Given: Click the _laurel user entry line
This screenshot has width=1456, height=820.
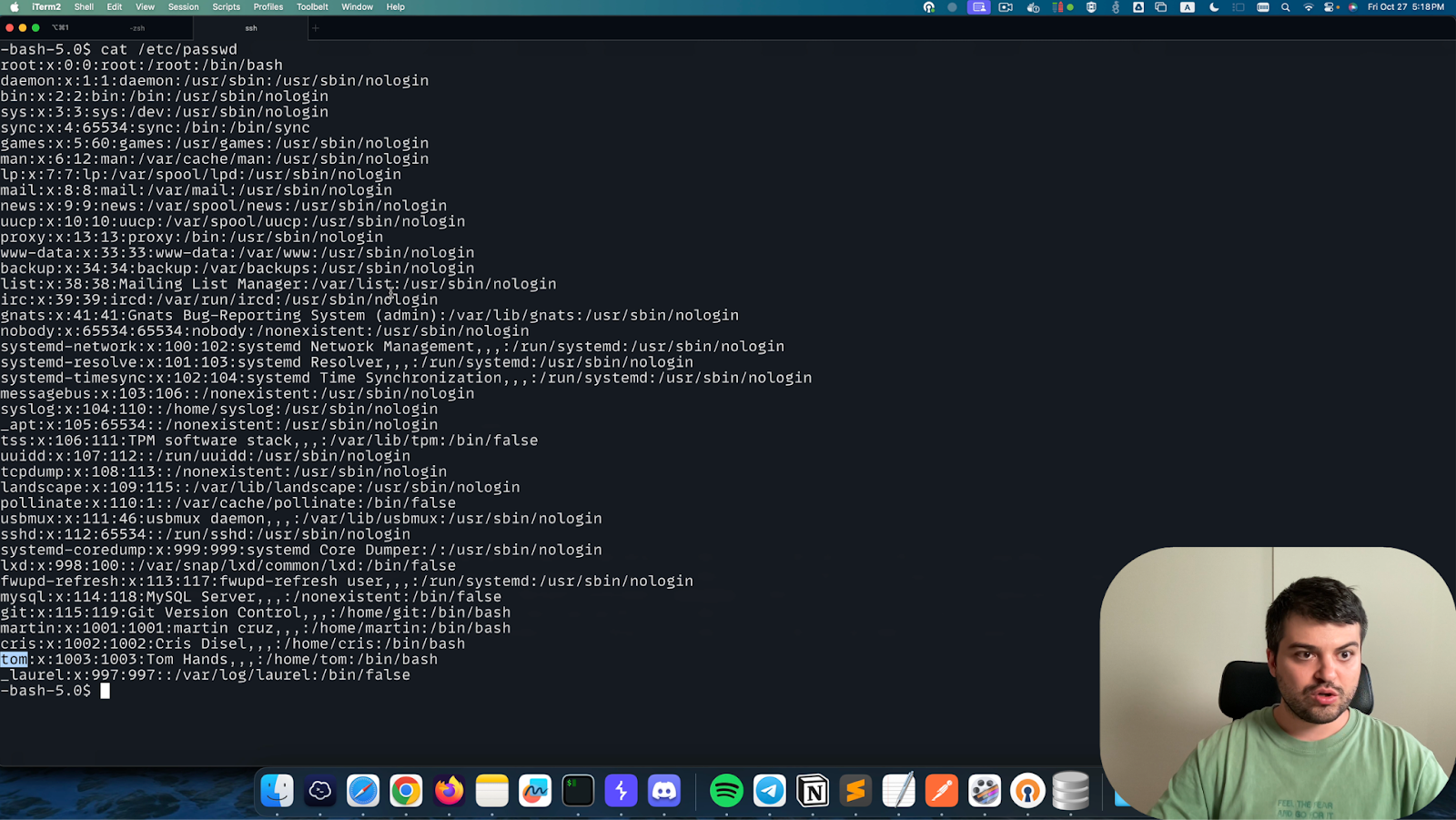Looking at the screenshot, I should click(206, 675).
